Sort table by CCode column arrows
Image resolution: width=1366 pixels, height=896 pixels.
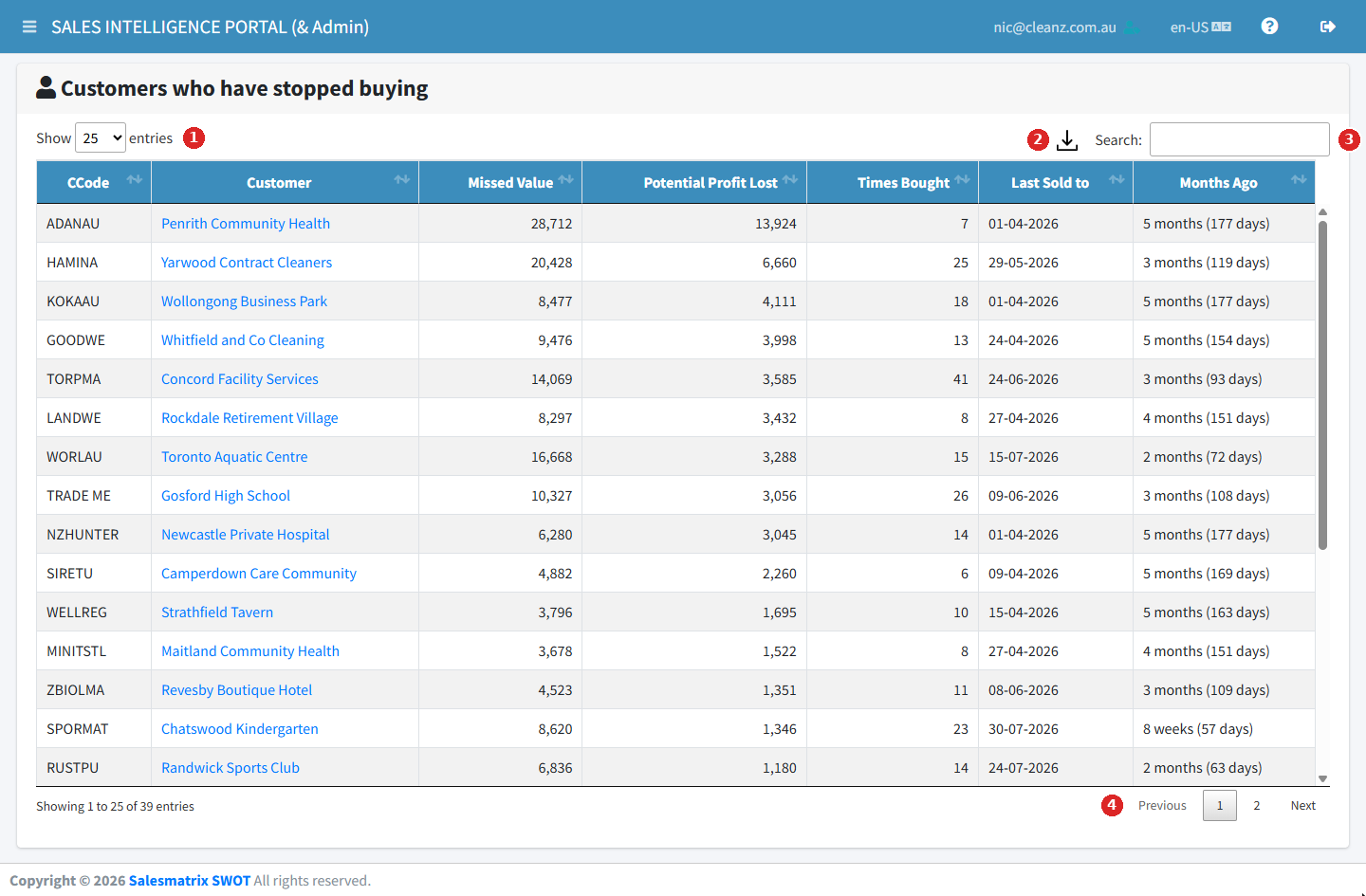pos(135,180)
